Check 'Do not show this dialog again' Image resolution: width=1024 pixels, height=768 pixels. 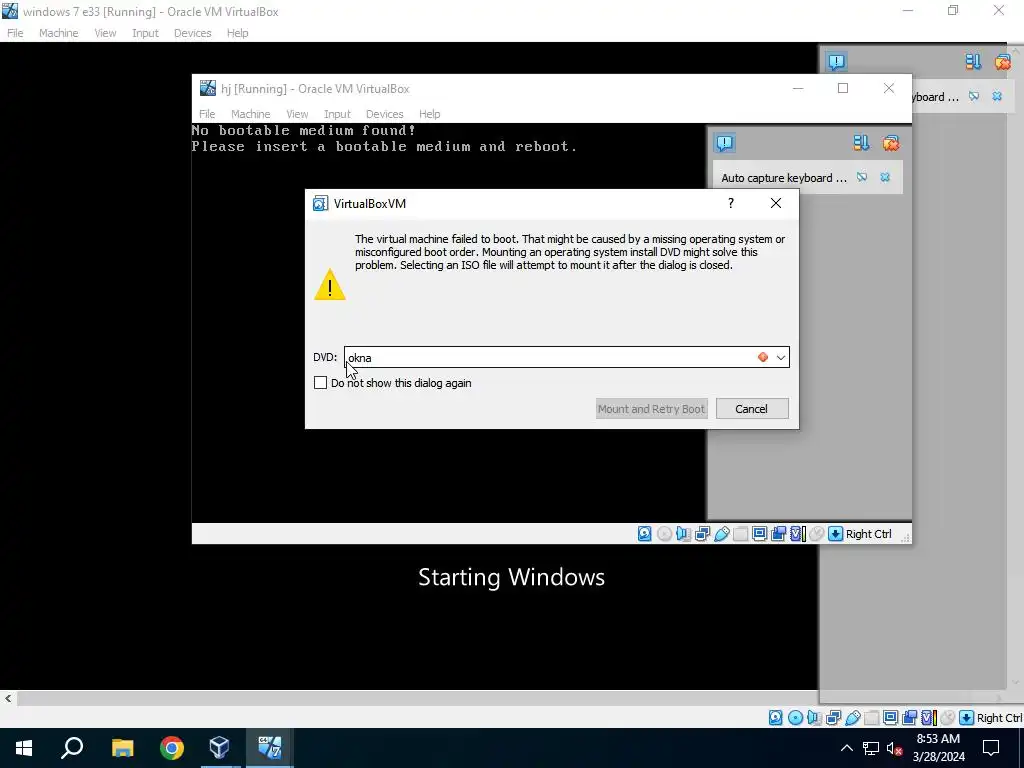(320, 383)
